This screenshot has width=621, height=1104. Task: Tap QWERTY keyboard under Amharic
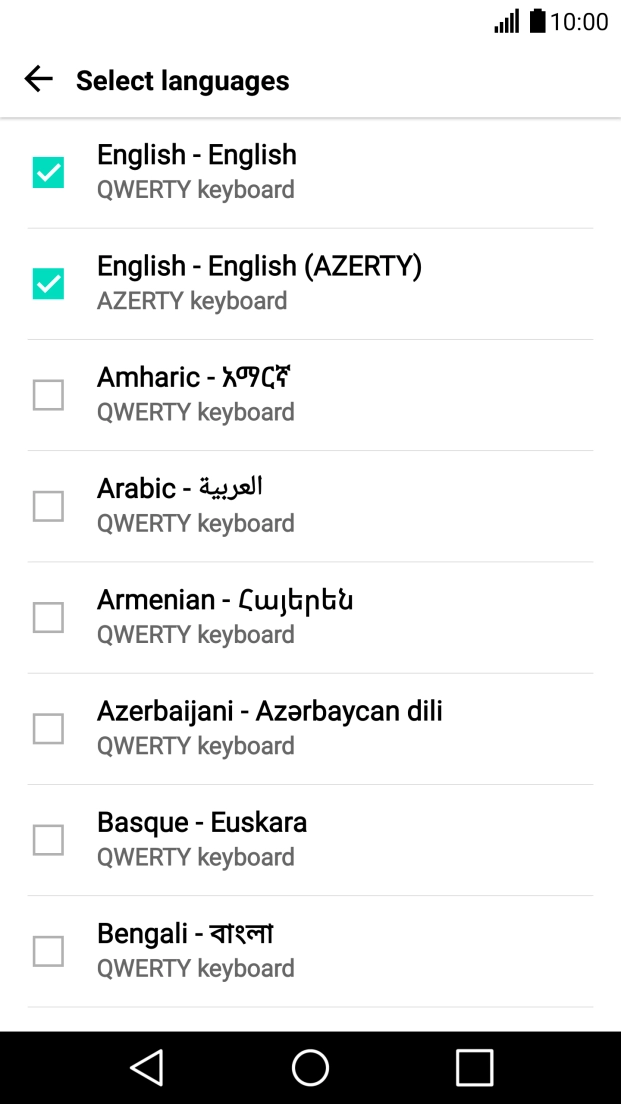[195, 412]
